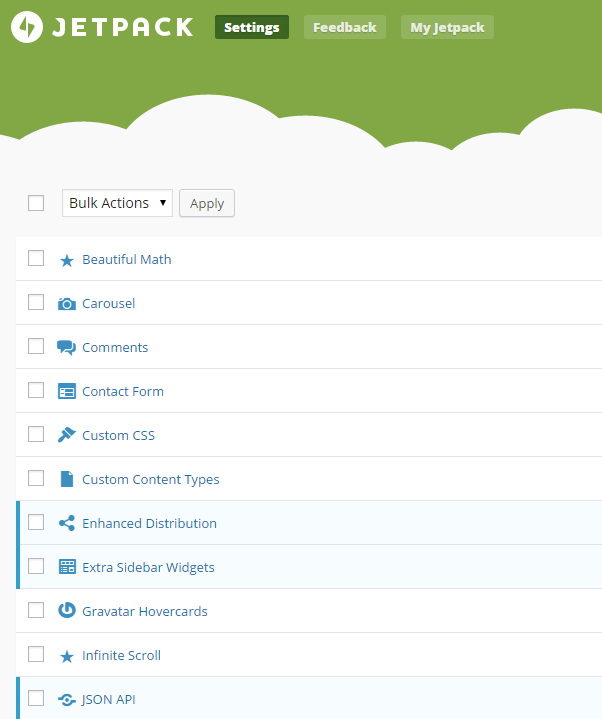This screenshot has width=602, height=719.
Task: Open the Contact Form module link
Action: click(123, 392)
